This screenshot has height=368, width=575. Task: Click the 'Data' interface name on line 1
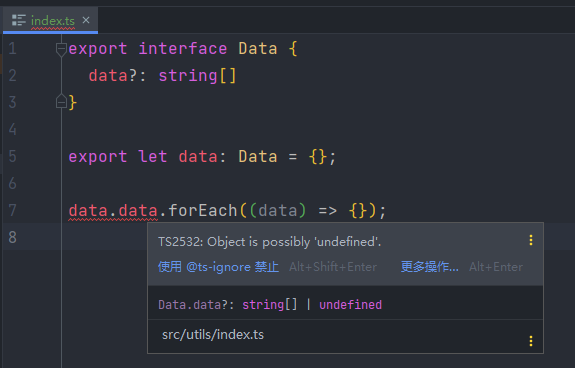point(258,49)
